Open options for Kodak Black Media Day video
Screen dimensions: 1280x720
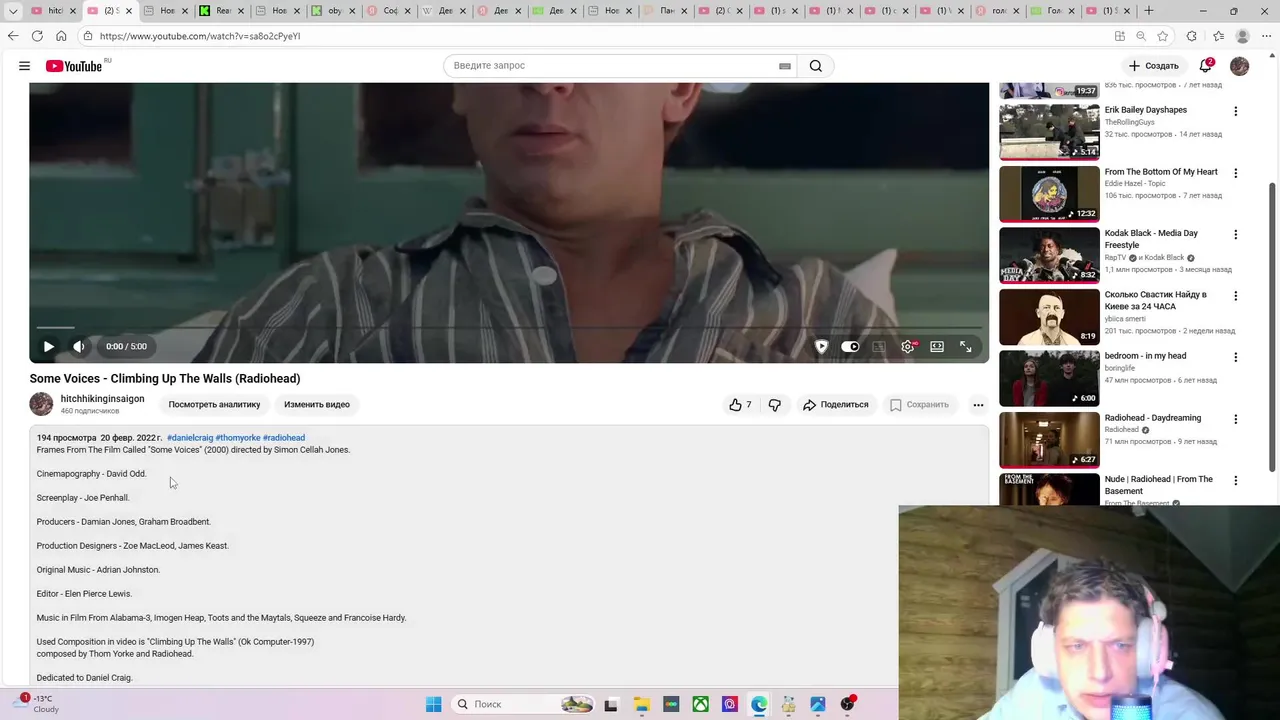[1235, 234]
